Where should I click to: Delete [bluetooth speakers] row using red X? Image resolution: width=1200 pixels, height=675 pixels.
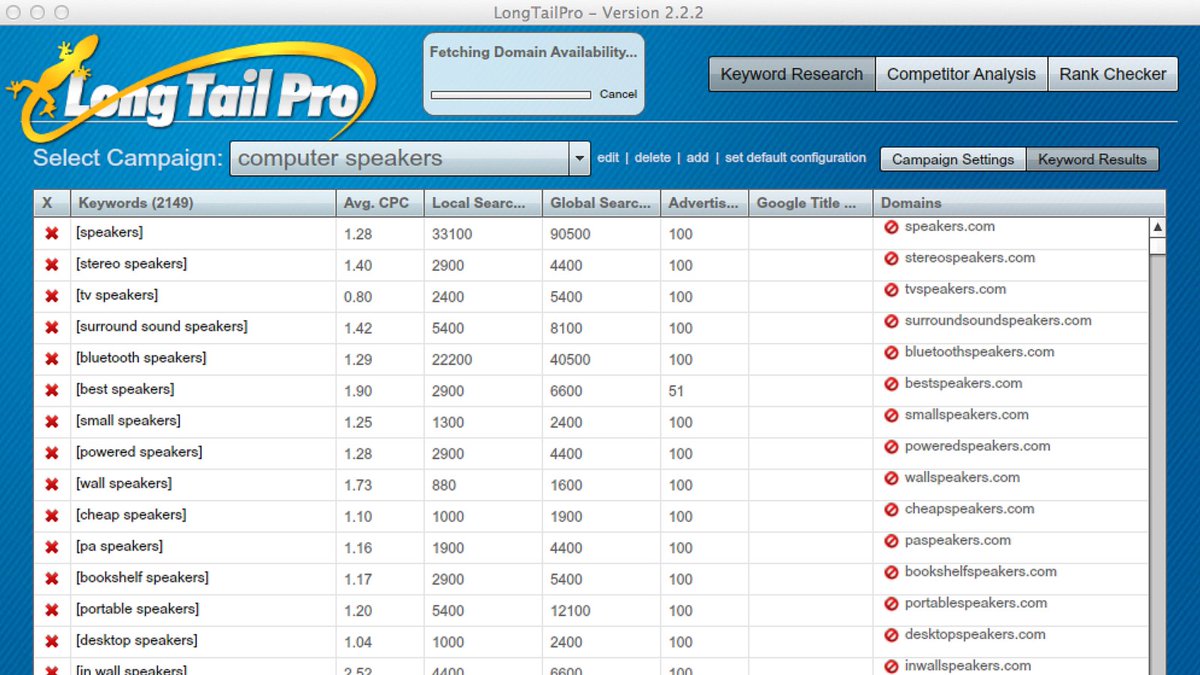pyautogui.click(x=52, y=359)
